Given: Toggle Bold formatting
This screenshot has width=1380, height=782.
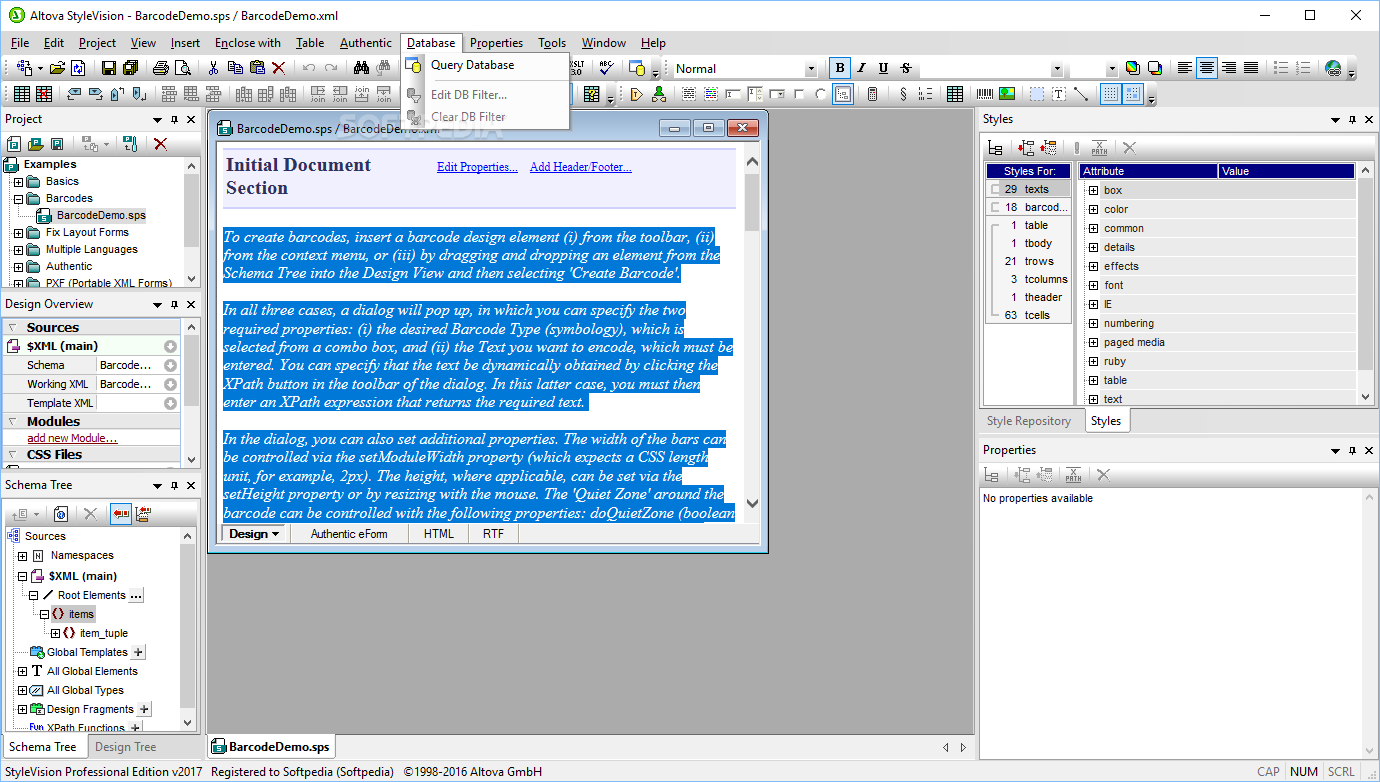Looking at the screenshot, I should click(840, 68).
